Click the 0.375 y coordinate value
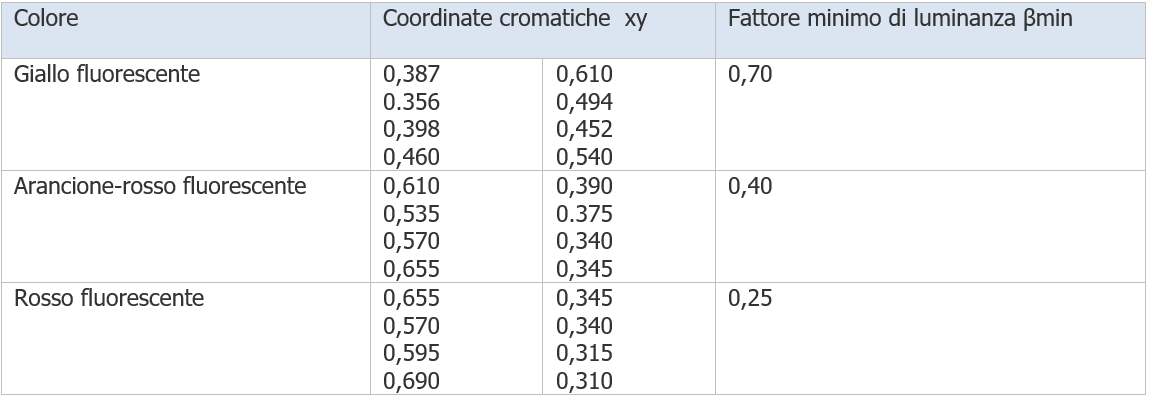 (x=584, y=214)
